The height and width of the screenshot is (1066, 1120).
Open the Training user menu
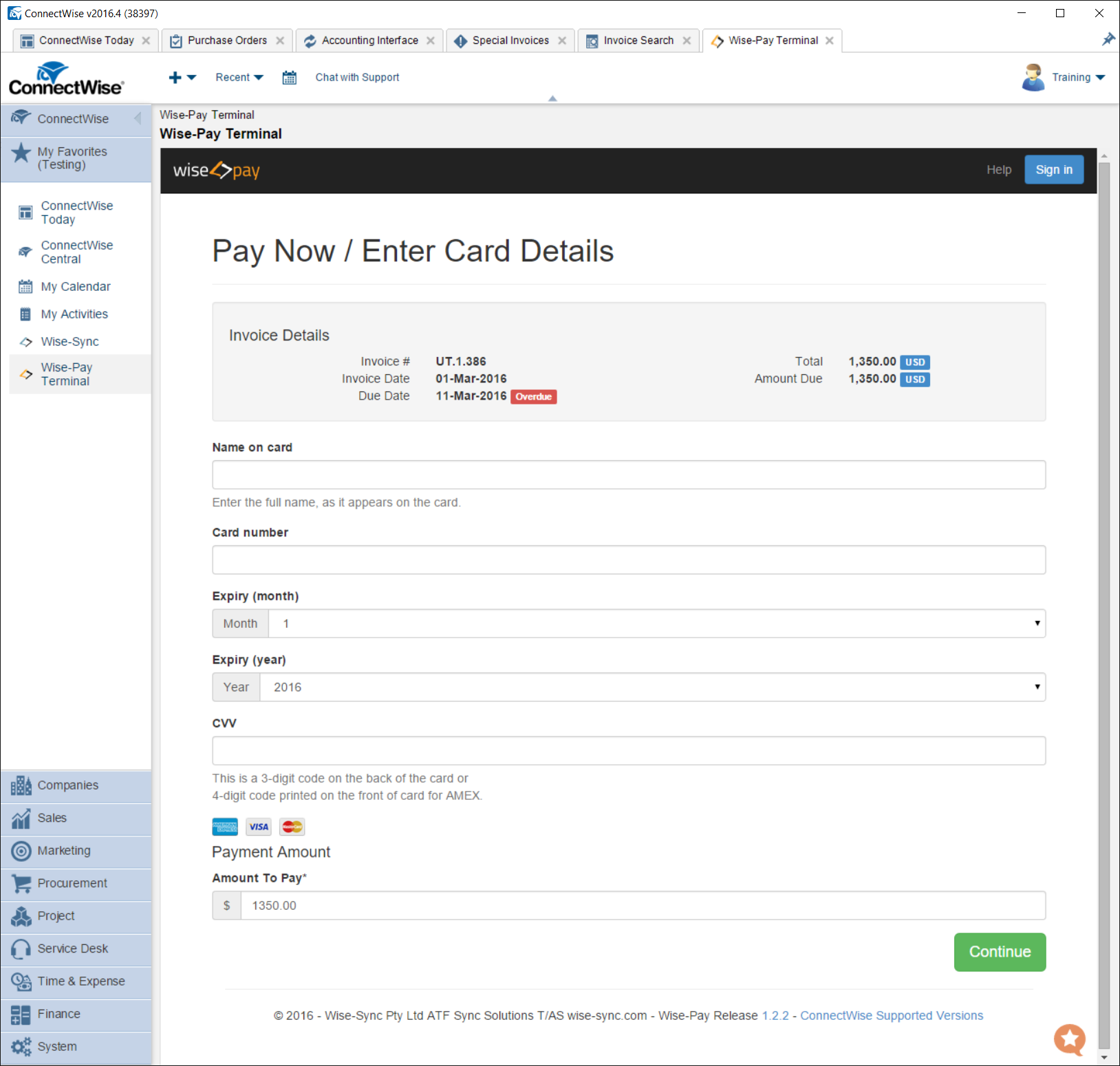coord(1077,78)
